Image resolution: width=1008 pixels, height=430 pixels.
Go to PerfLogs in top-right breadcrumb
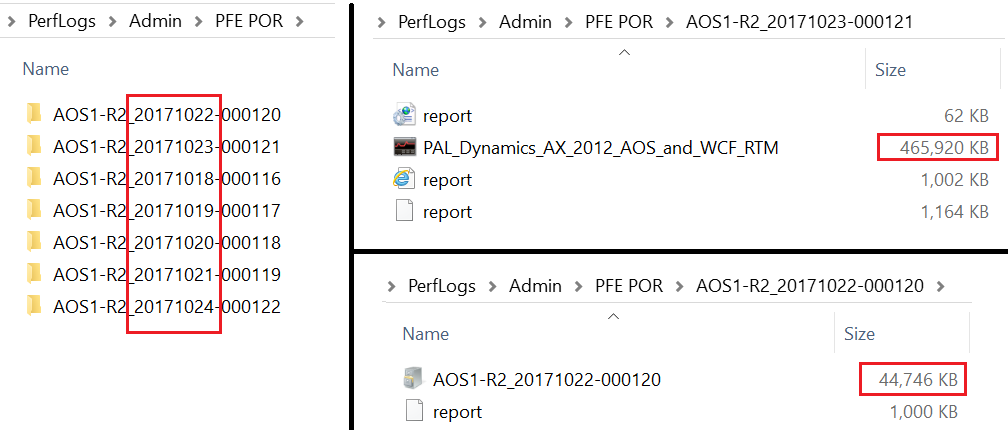click(432, 22)
